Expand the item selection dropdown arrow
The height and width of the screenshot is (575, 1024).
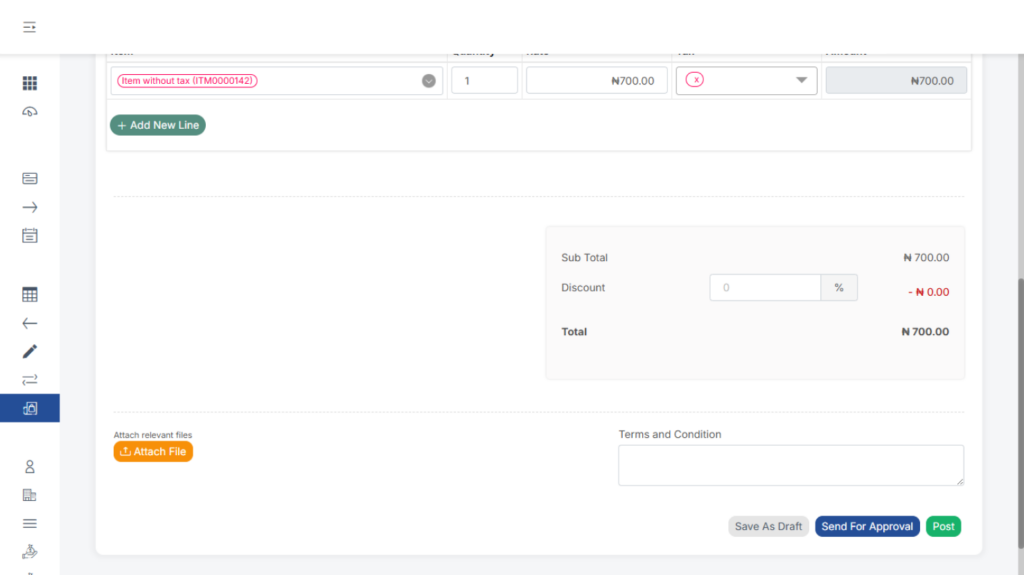tap(428, 81)
